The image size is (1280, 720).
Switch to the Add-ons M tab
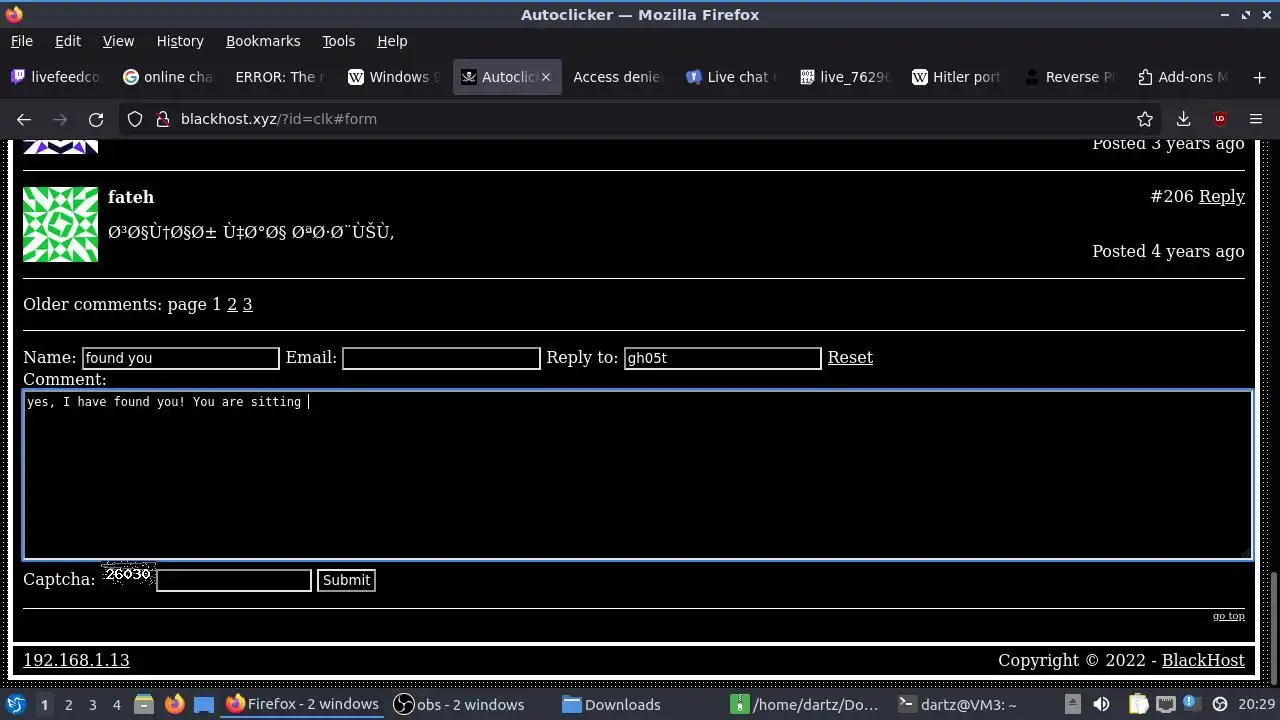click(1182, 77)
